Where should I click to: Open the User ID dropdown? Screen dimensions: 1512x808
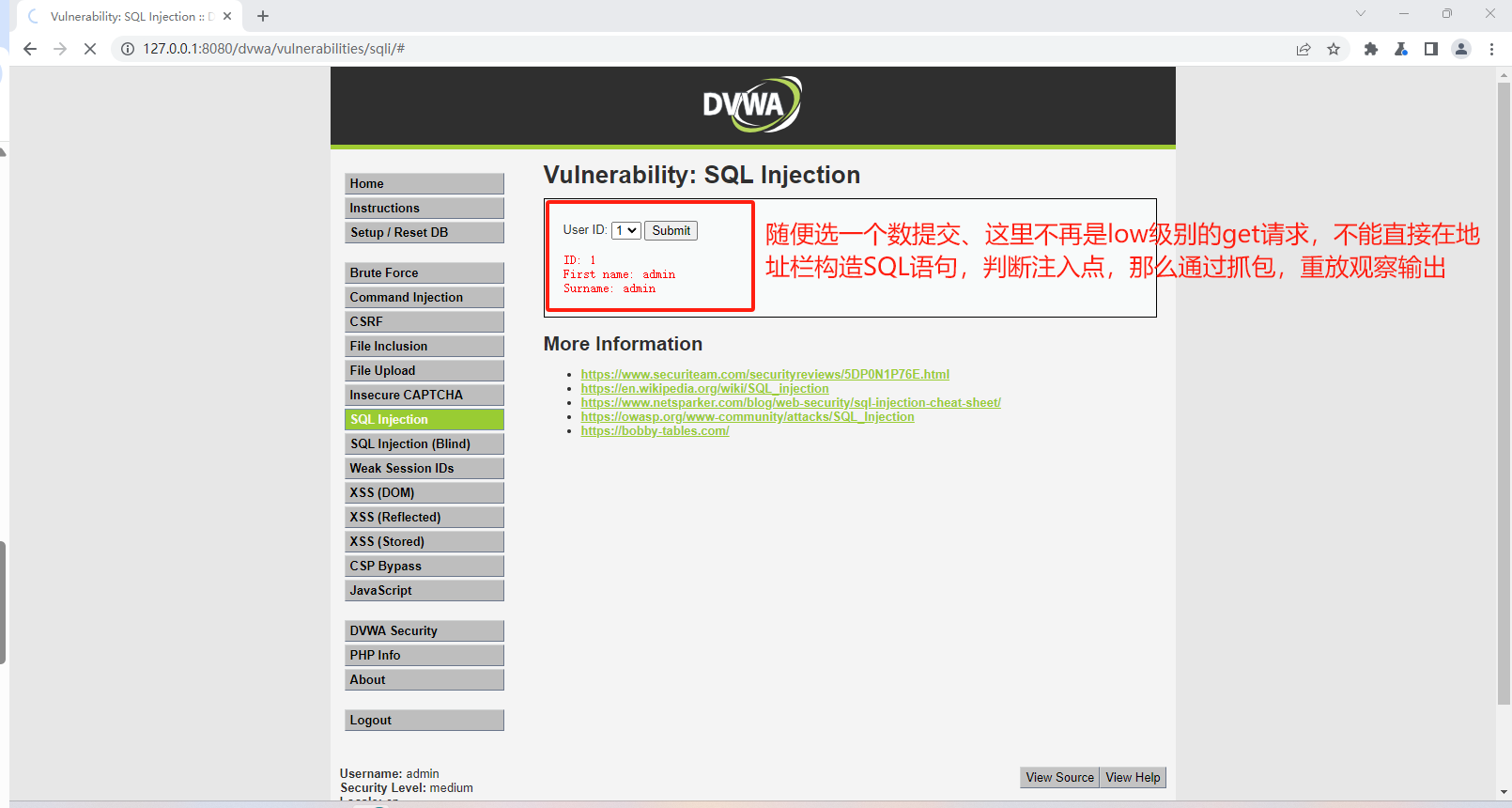626,230
